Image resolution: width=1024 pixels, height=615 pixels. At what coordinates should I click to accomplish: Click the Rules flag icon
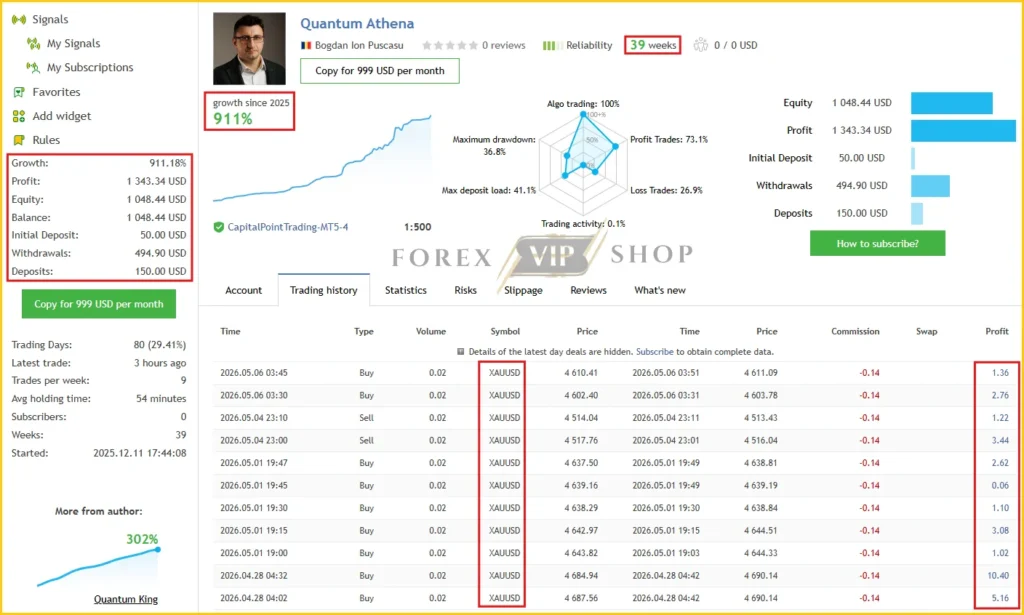pos(19,140)
